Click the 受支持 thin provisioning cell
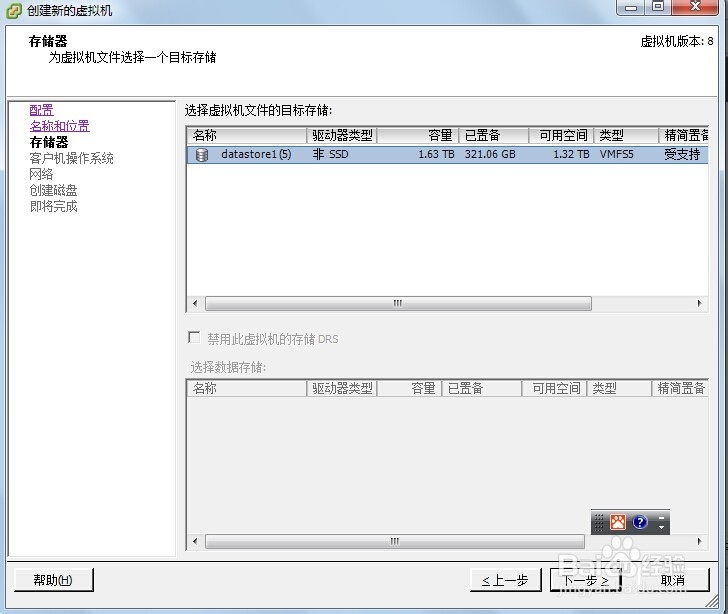 point(682,154)
